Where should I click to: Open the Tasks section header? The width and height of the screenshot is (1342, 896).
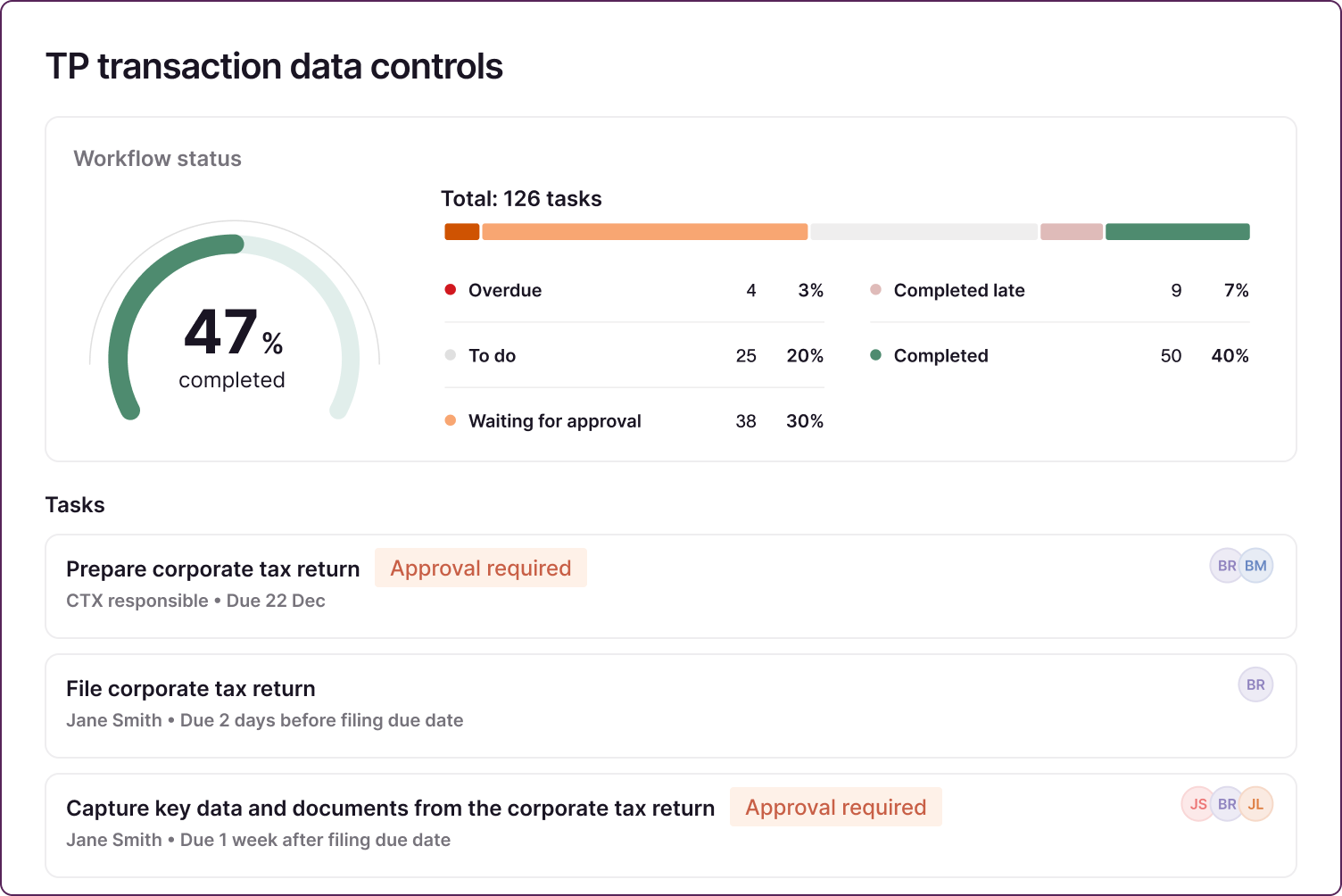point(75,505)
